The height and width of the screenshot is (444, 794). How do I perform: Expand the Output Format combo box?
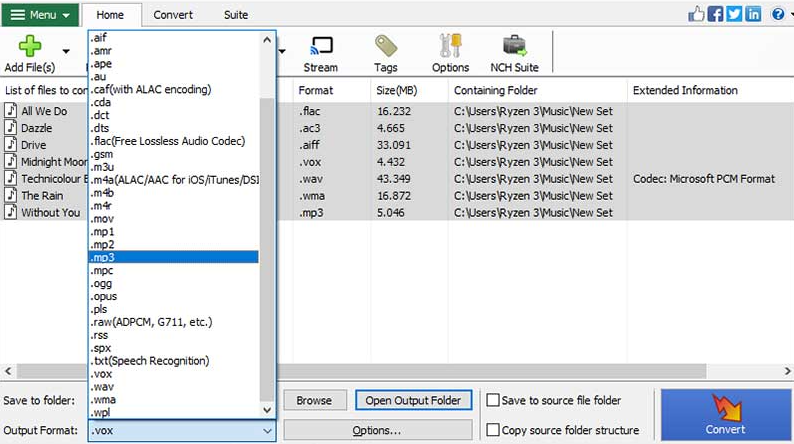[267, 431]
